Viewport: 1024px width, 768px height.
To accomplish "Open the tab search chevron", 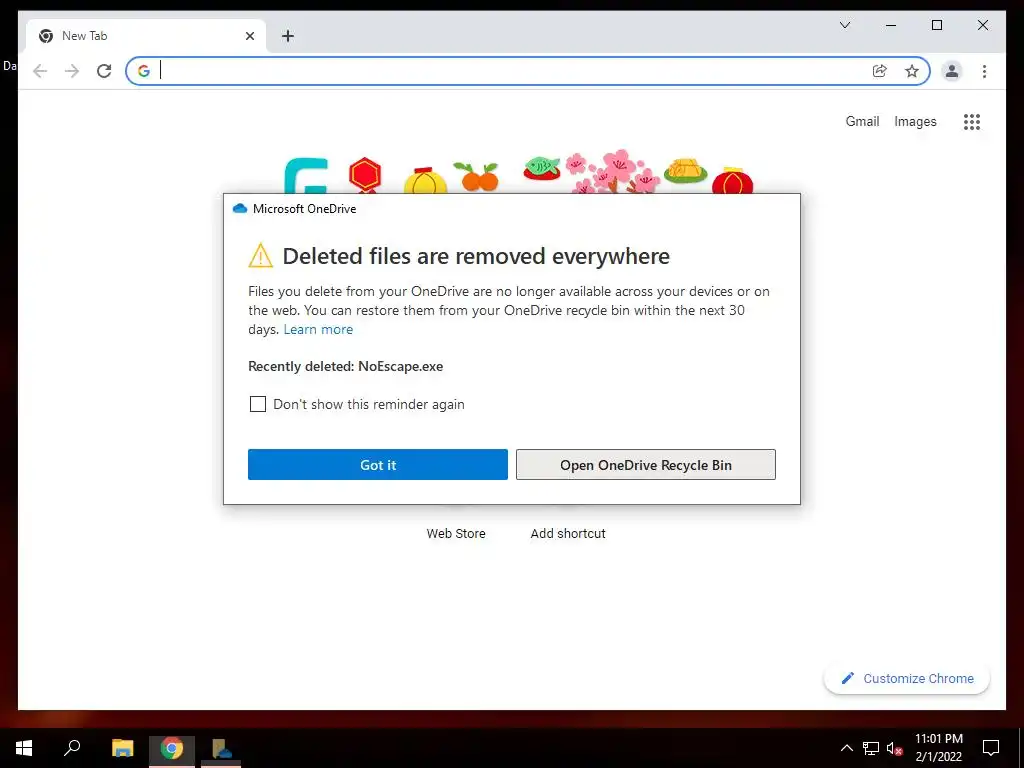I will pyautogui.click(x=845, y=25).
